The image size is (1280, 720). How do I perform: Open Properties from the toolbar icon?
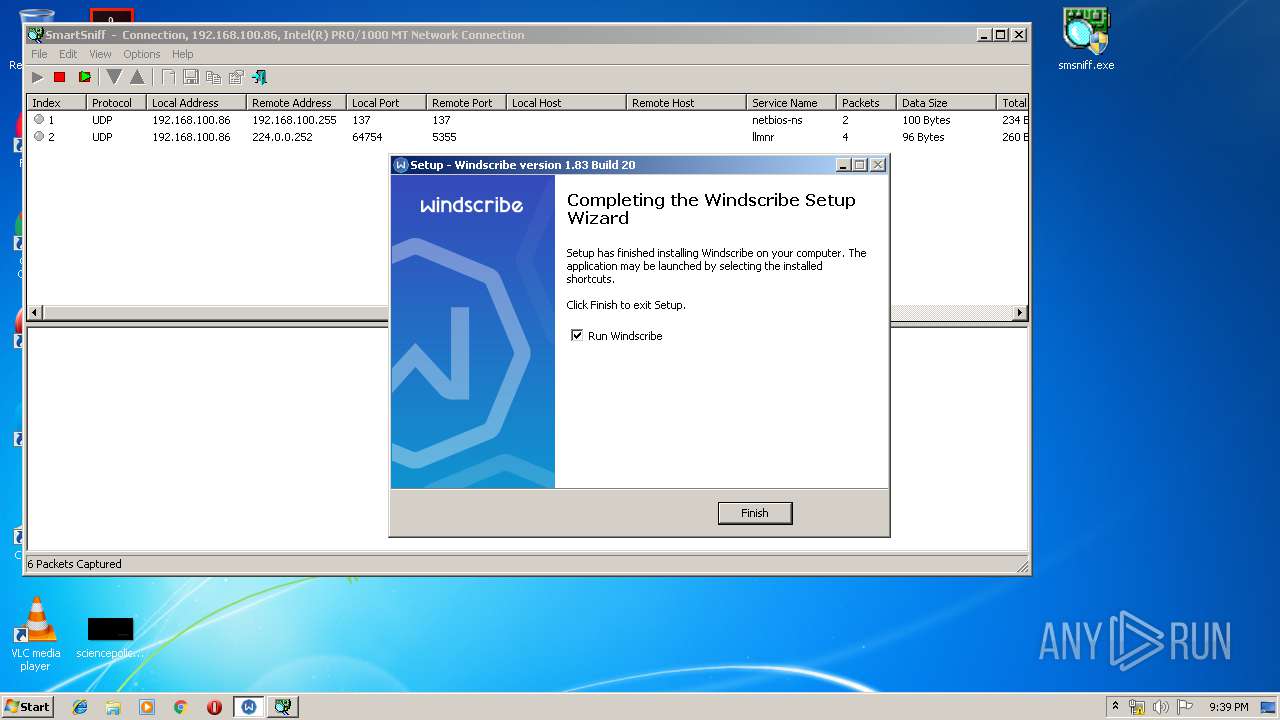point(236,77)
